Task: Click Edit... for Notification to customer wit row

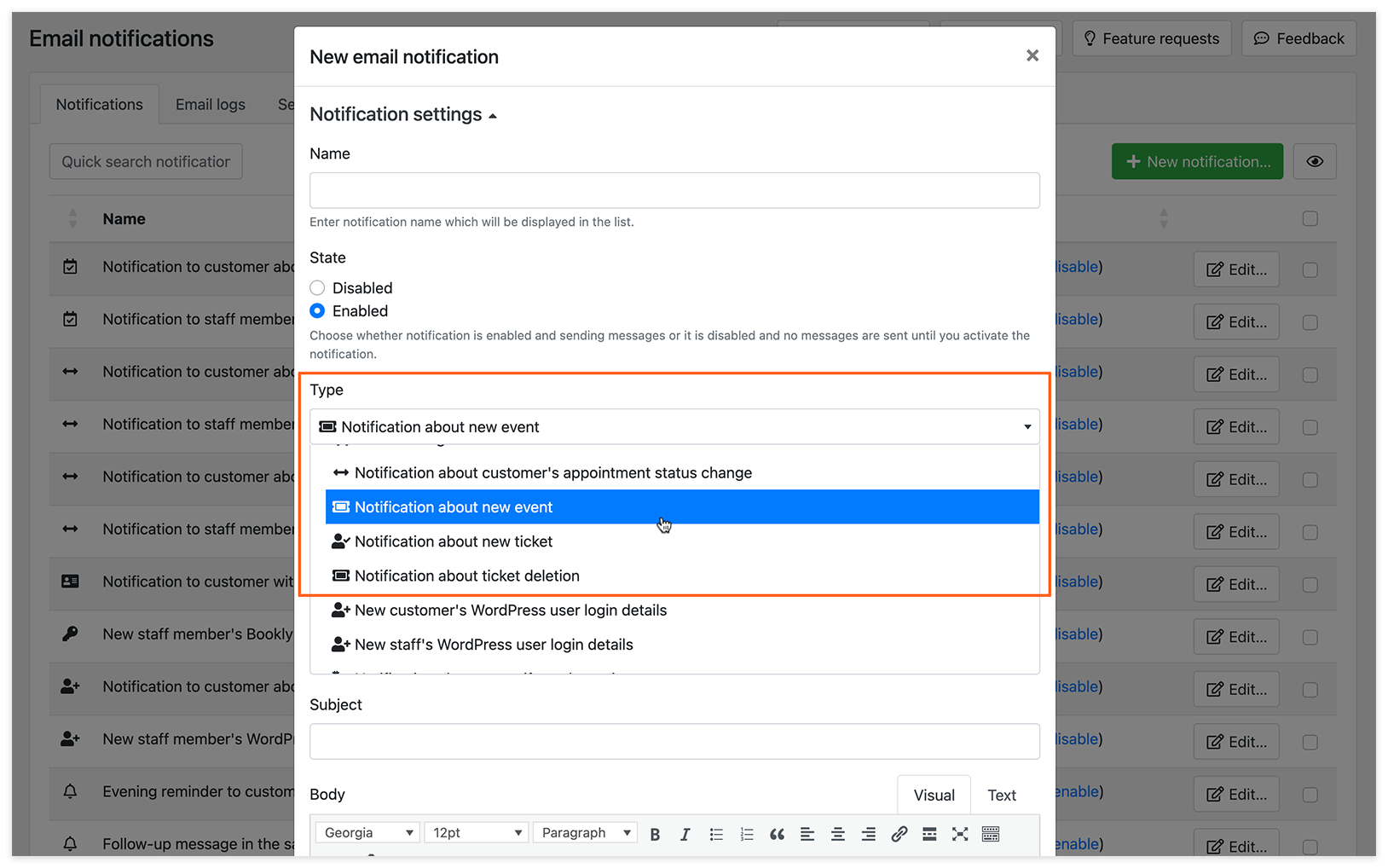Action: (1236, 585)
